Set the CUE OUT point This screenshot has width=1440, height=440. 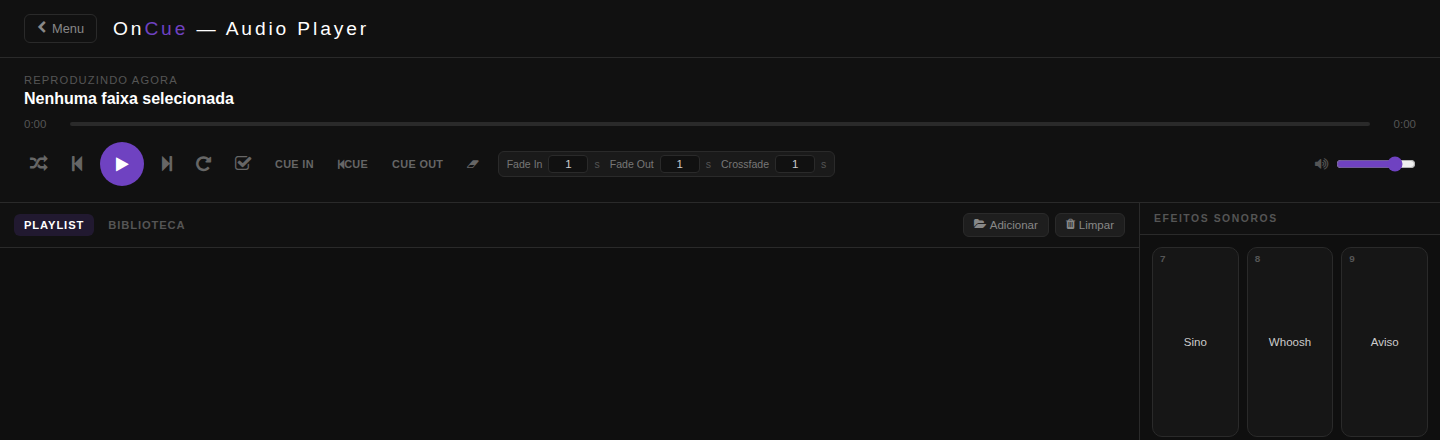[x=417, y=164]
